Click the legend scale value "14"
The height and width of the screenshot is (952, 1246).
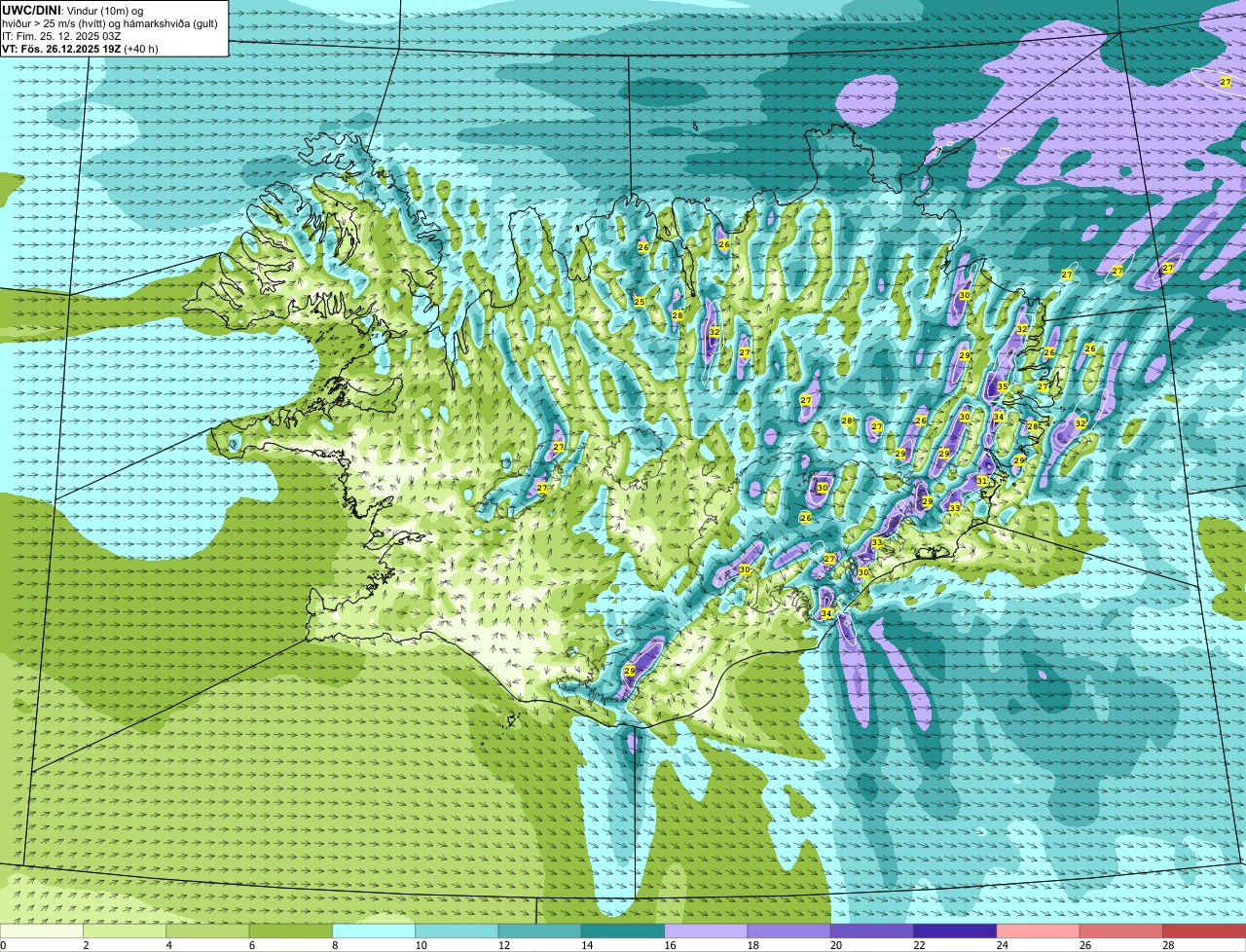(x=587, y=945)
